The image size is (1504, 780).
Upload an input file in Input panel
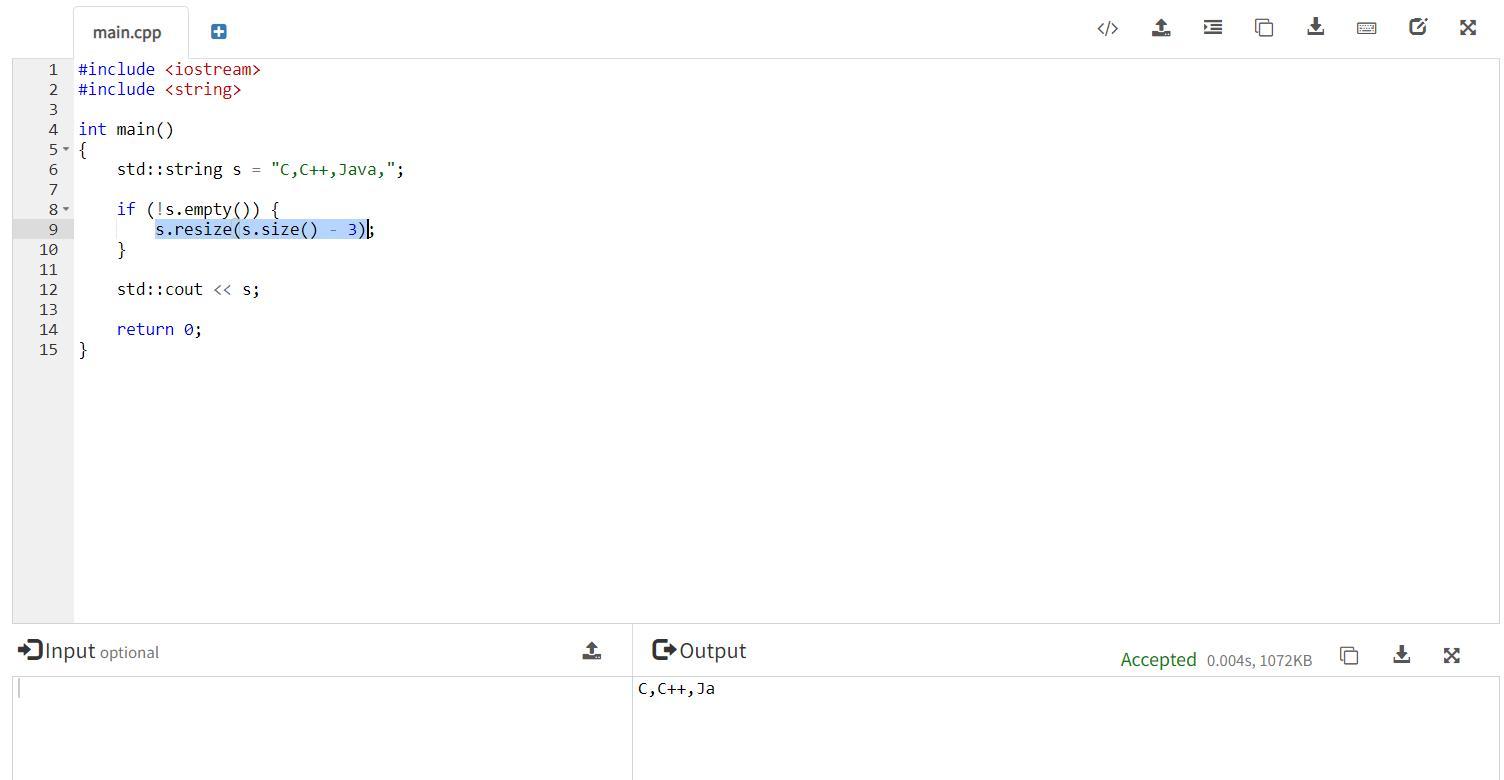(x=591, y=652)
